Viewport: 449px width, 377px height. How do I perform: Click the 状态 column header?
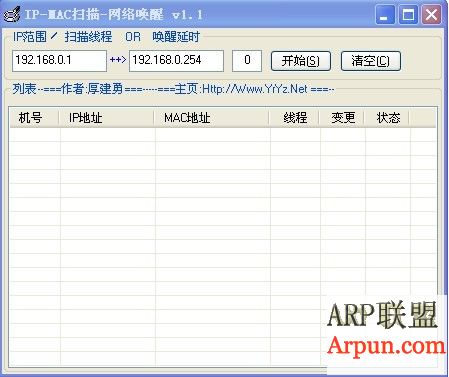pyautogui.click(x=387, y=118)
